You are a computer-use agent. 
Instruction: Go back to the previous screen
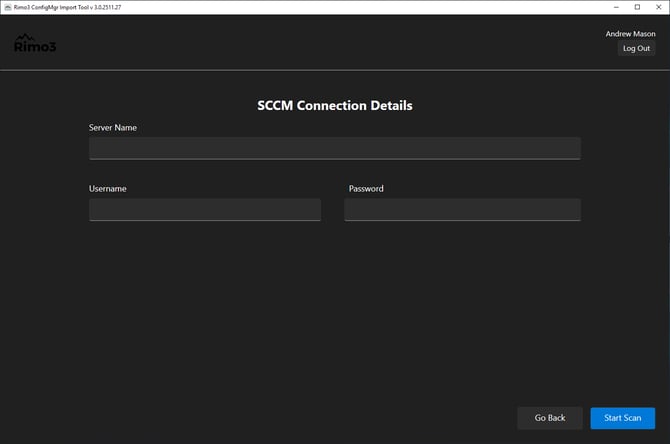click(550, 418)
